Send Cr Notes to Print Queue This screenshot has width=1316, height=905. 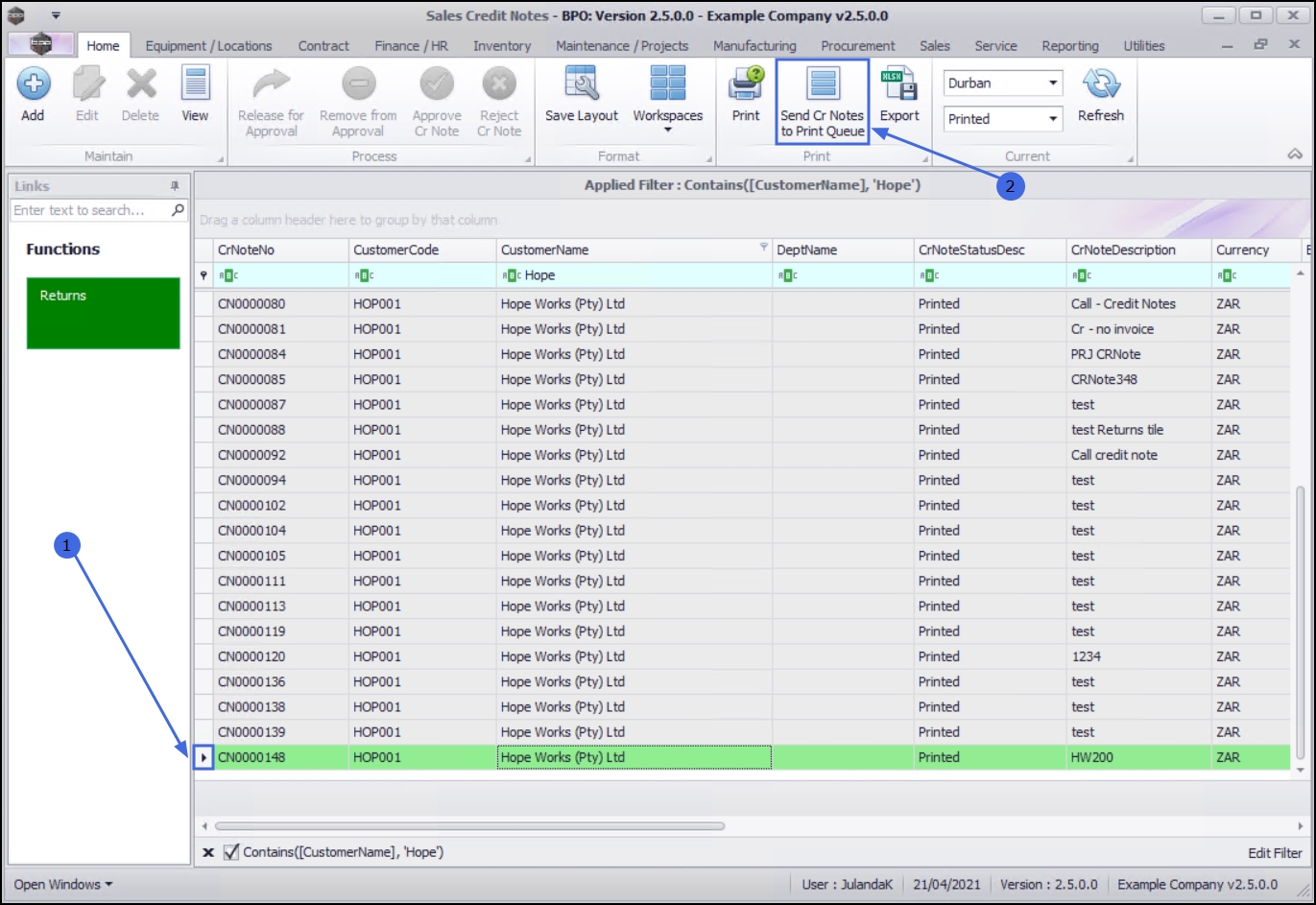(x=823, y=102)
